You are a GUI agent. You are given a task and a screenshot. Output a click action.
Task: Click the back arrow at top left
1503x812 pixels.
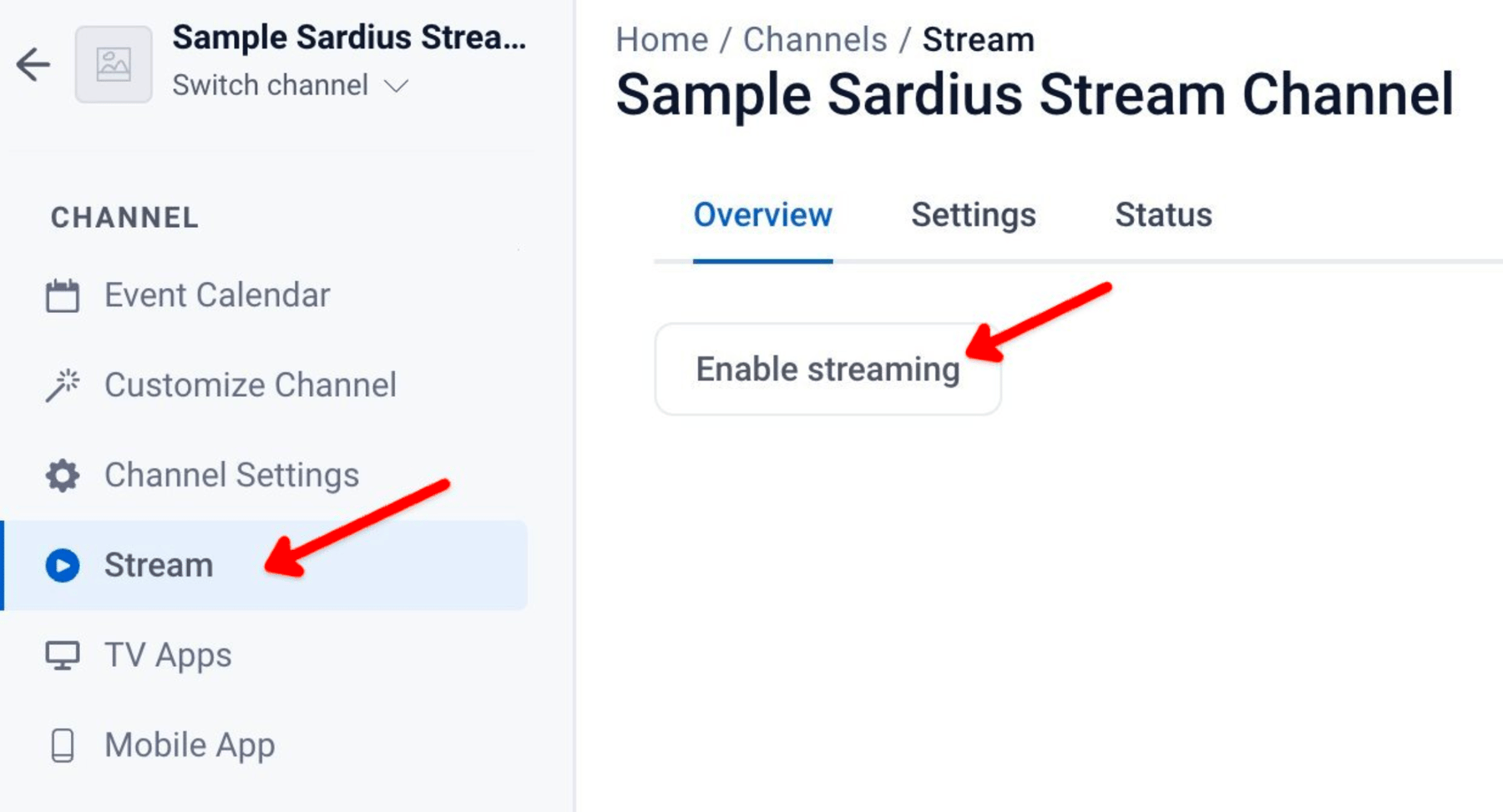point(33,63)
